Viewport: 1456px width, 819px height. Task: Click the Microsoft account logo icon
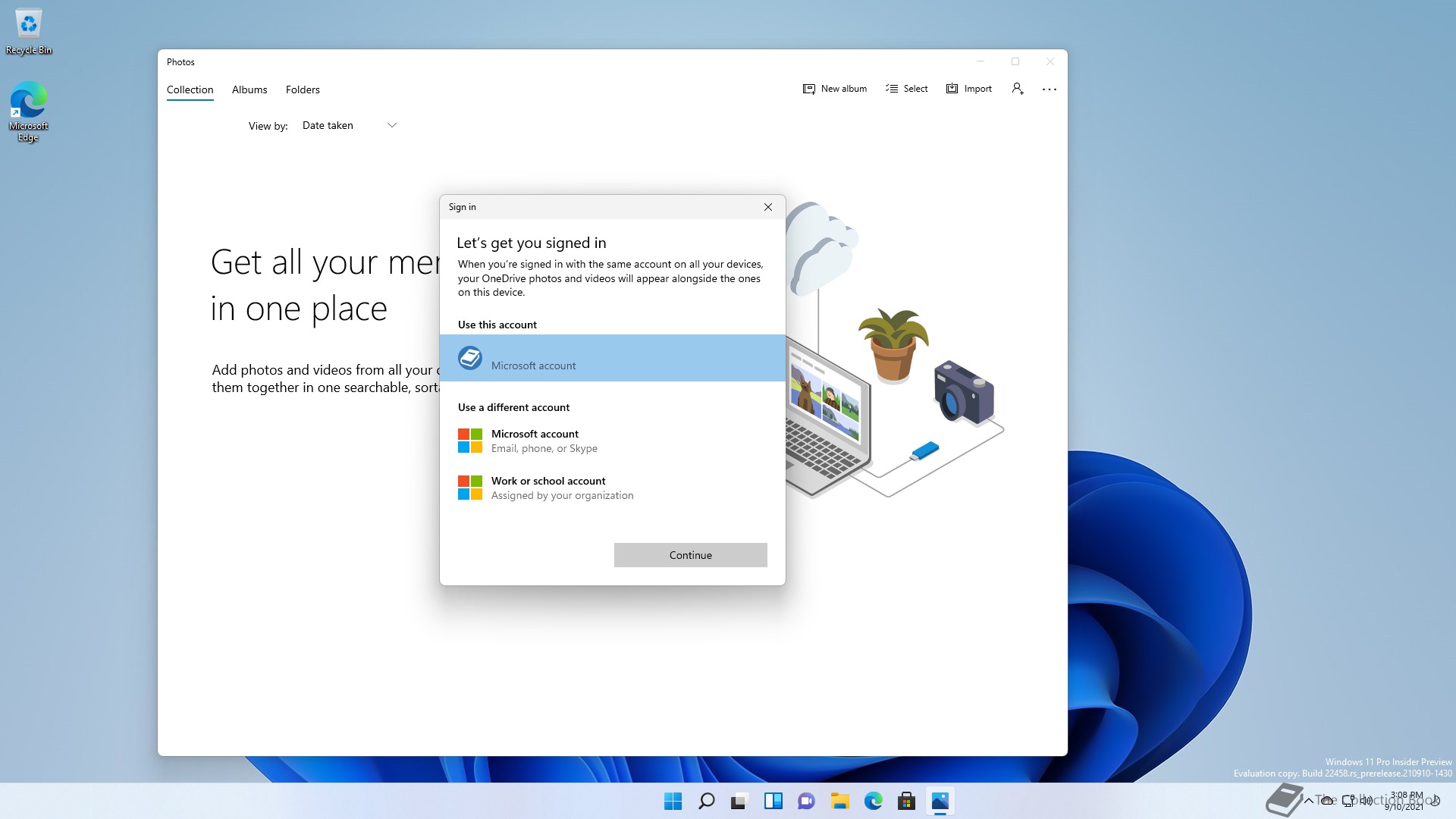point(470,441)
